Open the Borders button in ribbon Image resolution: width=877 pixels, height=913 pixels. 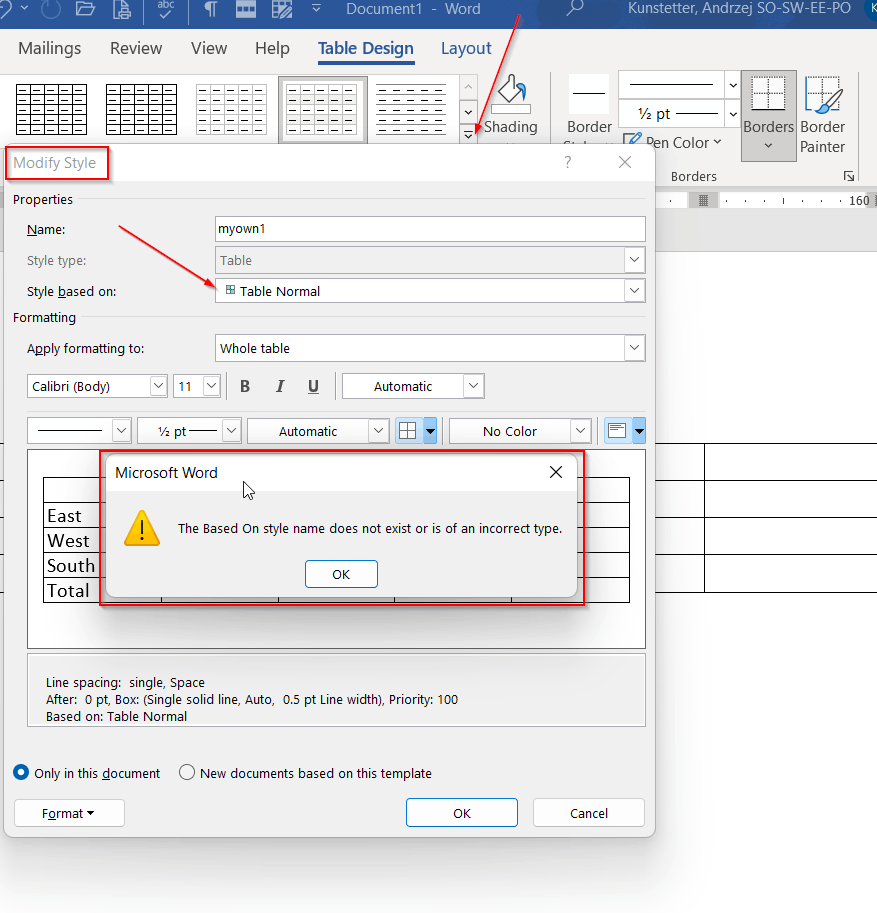coord(768,116)
